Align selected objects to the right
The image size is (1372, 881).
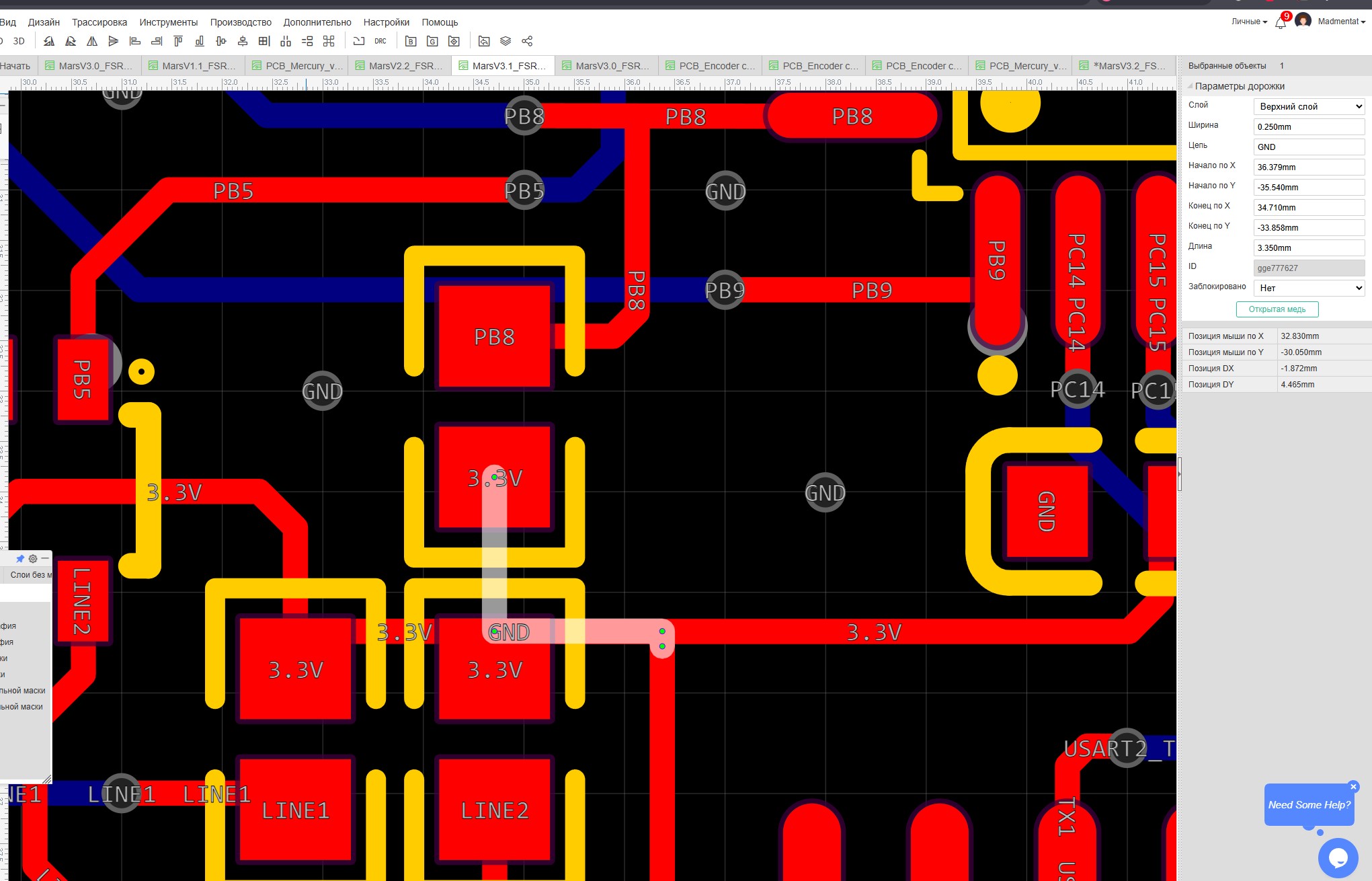[x=157, y=41]
